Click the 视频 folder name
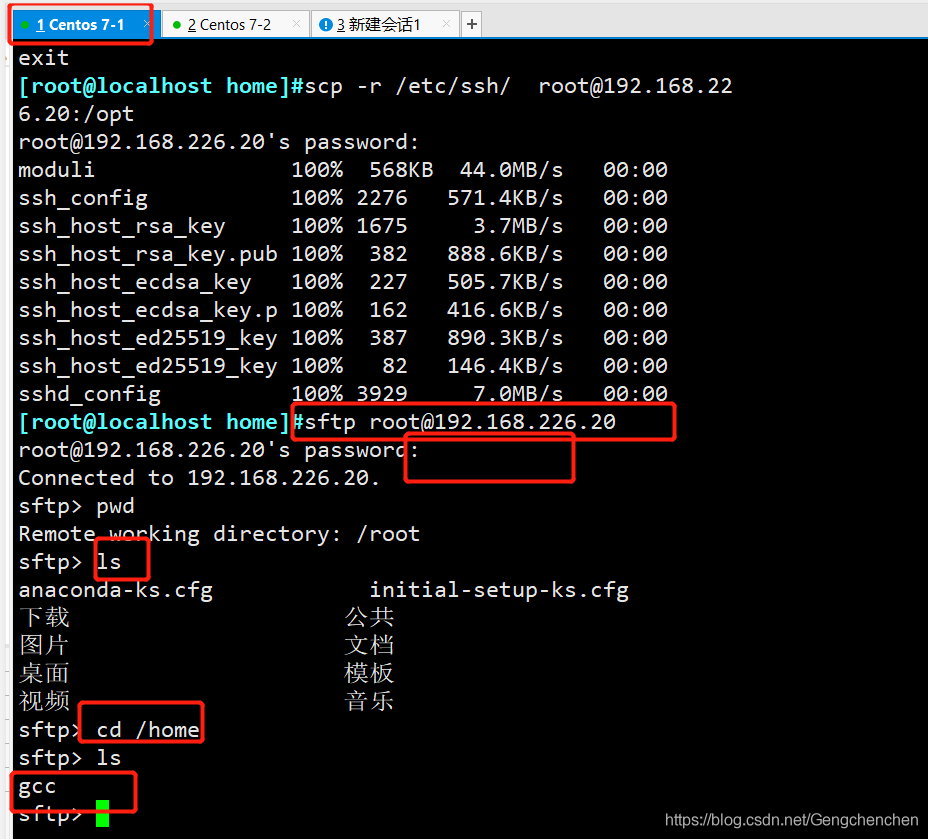 click(44, 702)
